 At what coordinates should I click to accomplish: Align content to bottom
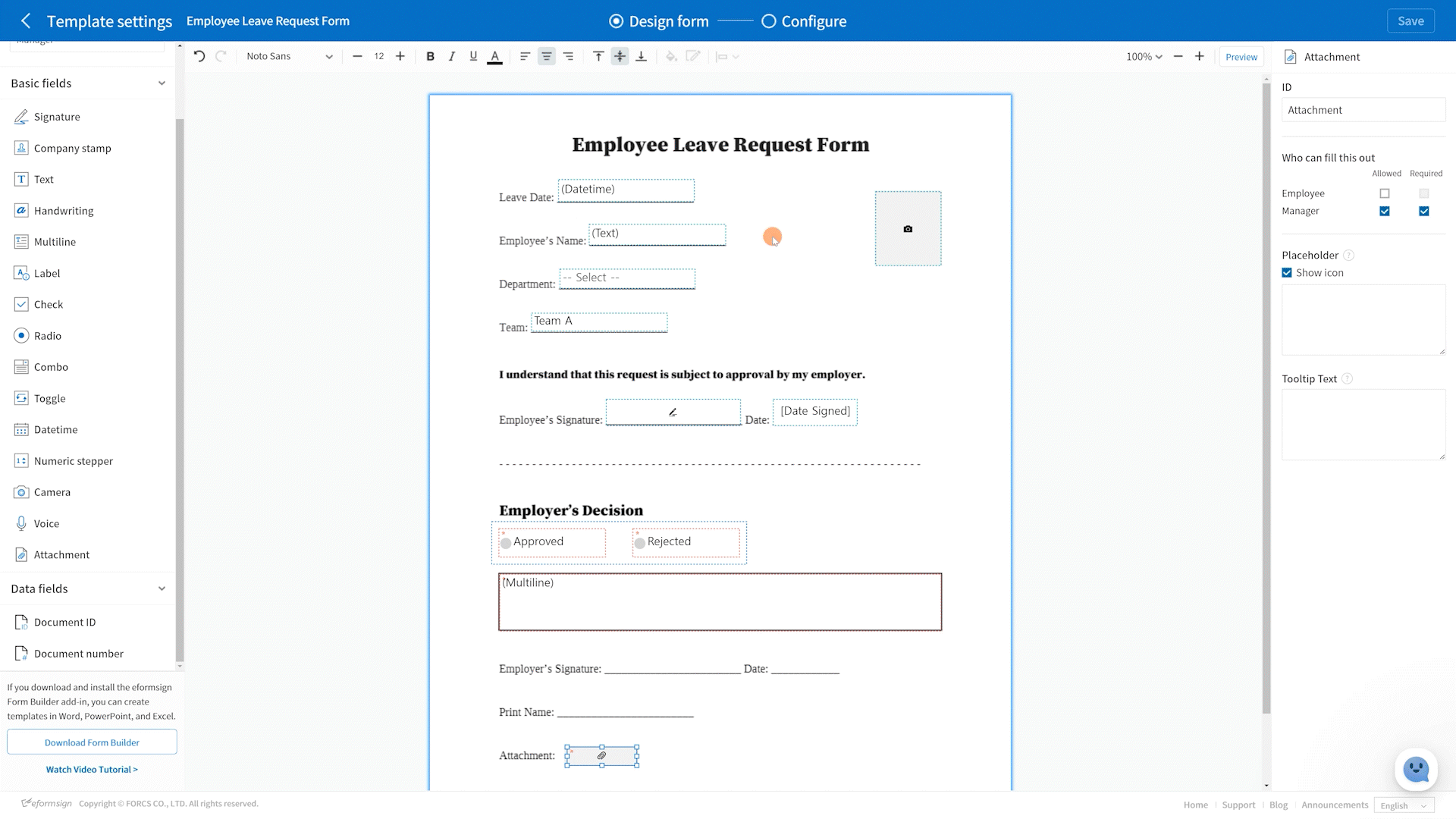(641, 56)
